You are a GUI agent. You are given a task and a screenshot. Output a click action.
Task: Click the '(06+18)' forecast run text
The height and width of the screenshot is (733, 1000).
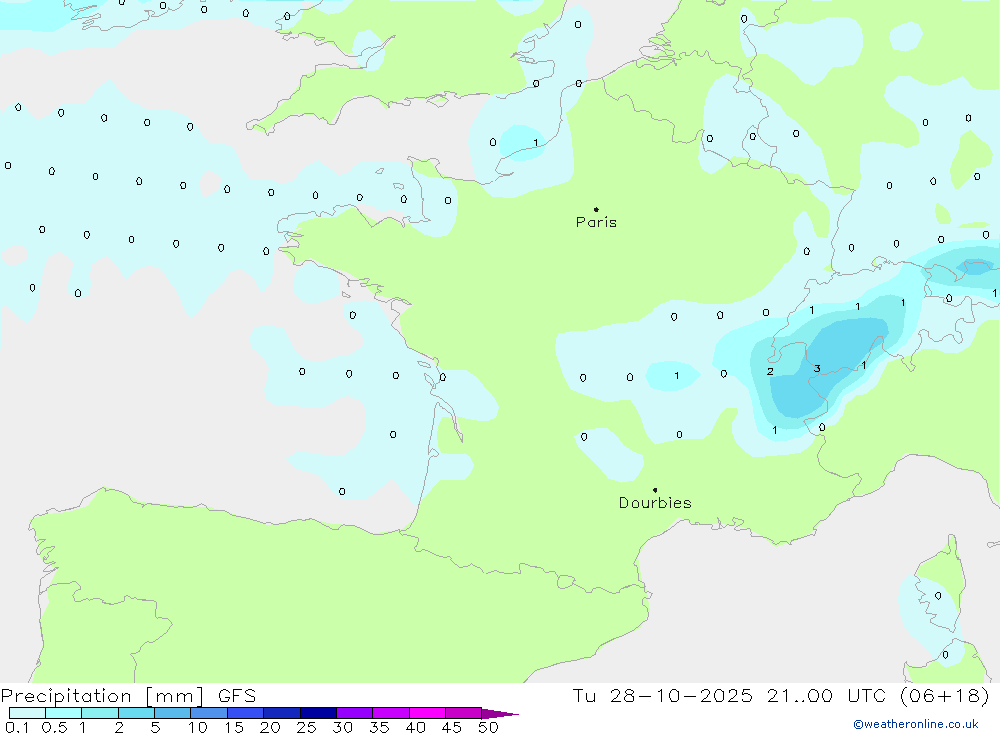945,695
